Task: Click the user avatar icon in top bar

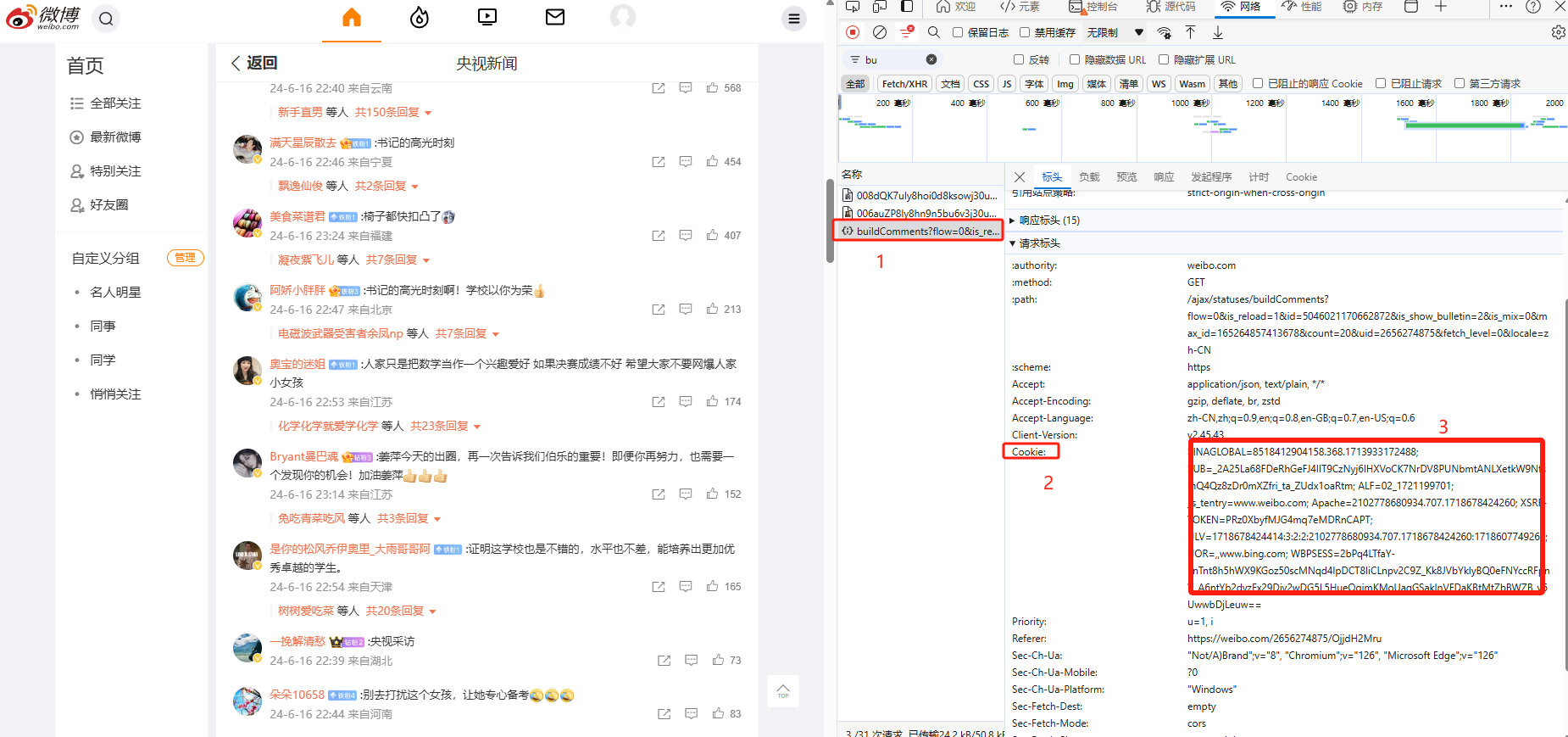Action: (x=623, y=17)
